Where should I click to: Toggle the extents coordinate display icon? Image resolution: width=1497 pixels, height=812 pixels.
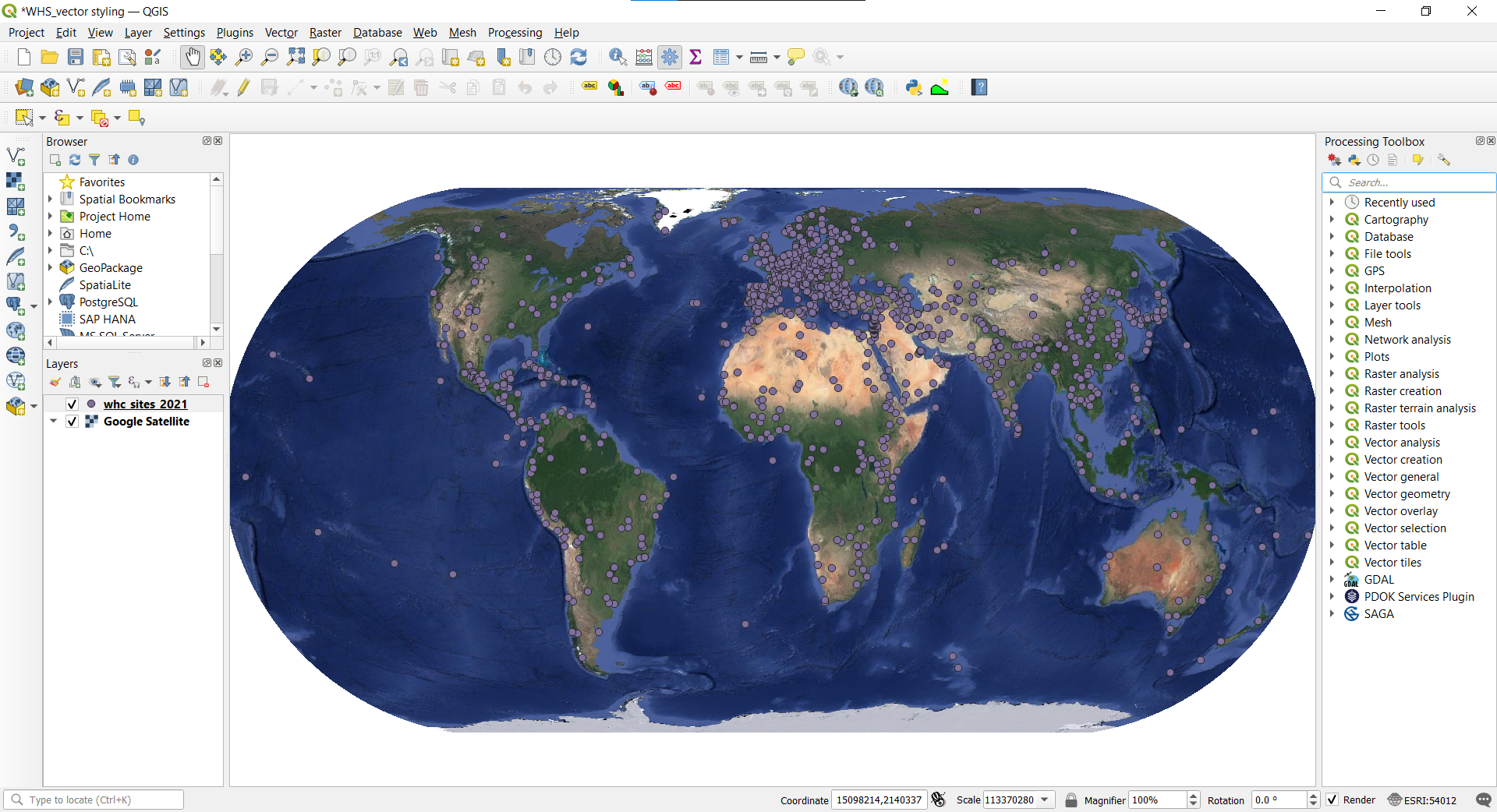(x=939, y=800)
